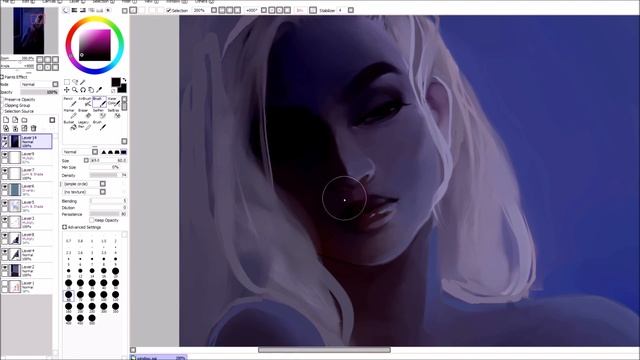Select the Hand pan tool
Viewport: 640px width, 360px height.
pos(91,90)
